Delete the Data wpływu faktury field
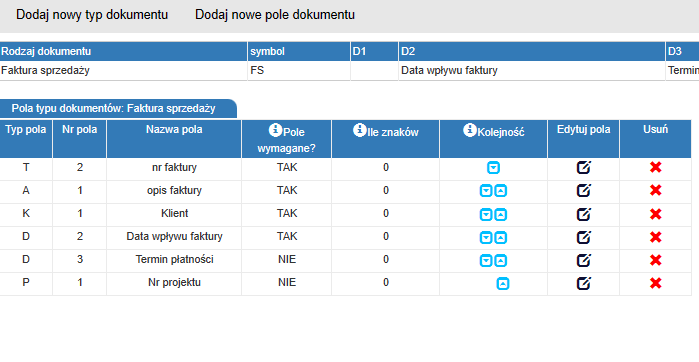This screenshot has height=362, width=699. 655,237
